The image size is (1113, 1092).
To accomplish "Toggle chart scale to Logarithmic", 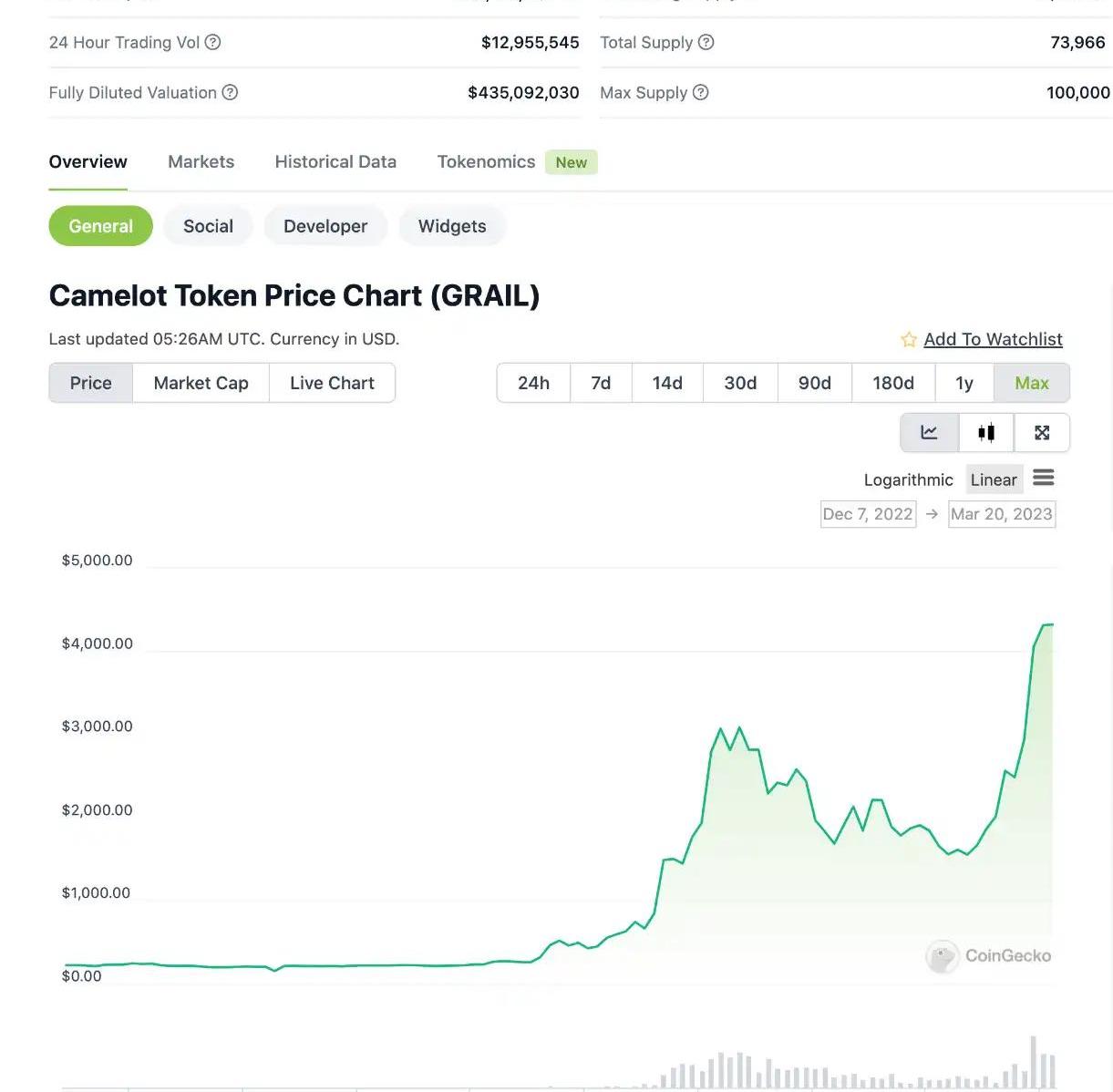I will coord(908,479).
